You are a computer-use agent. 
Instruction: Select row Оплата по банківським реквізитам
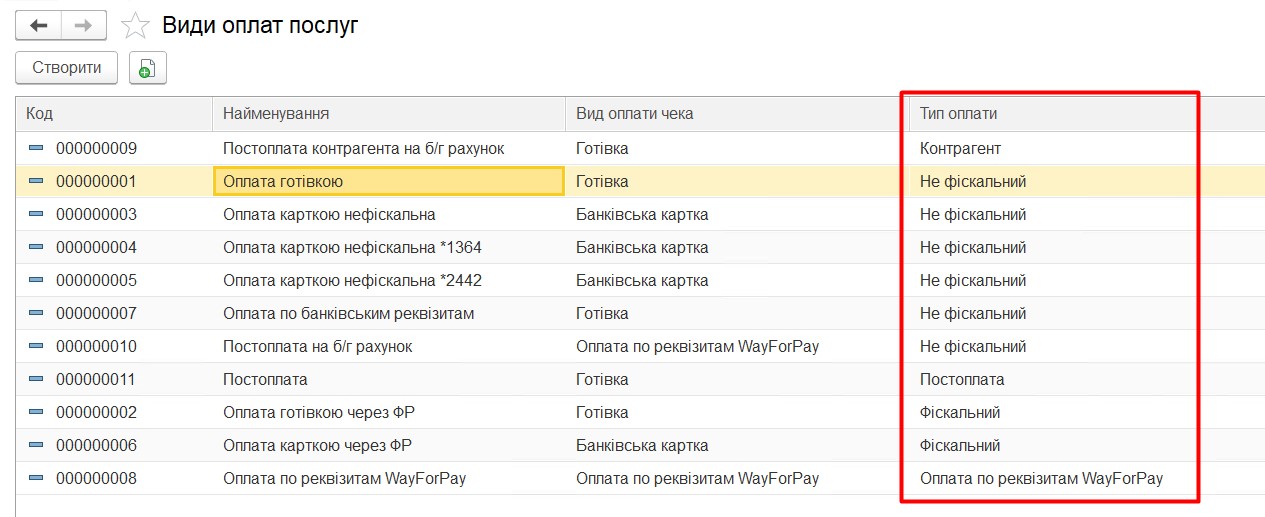tap(348, 313)
